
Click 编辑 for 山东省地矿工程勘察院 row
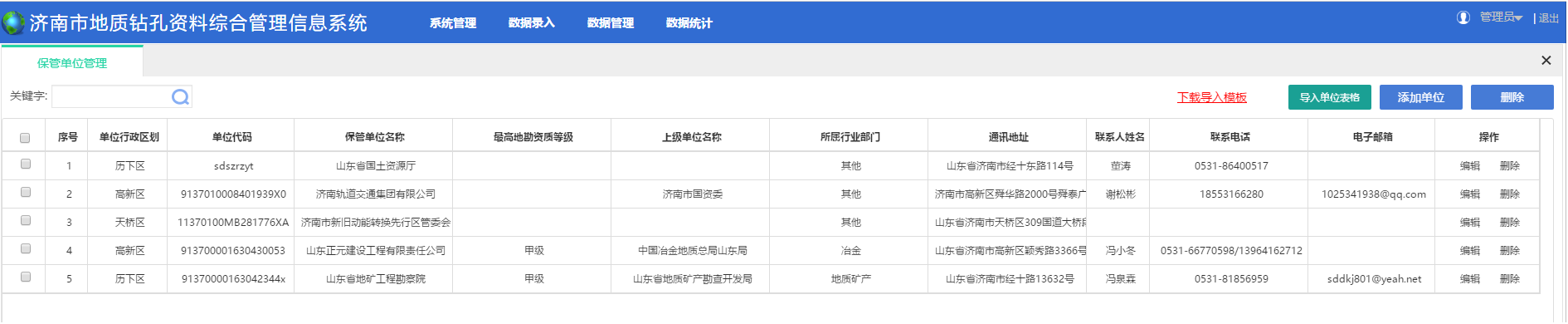(1470, 279)
